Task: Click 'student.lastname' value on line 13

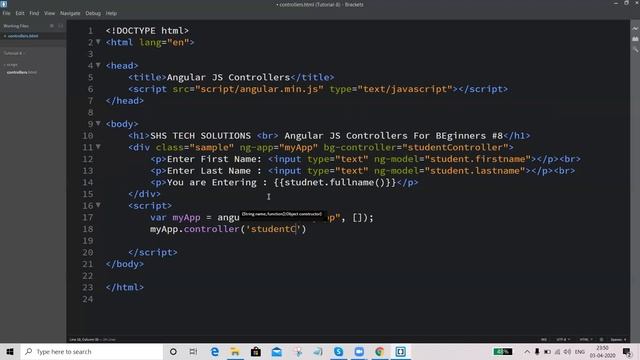Action: point(474,171)
